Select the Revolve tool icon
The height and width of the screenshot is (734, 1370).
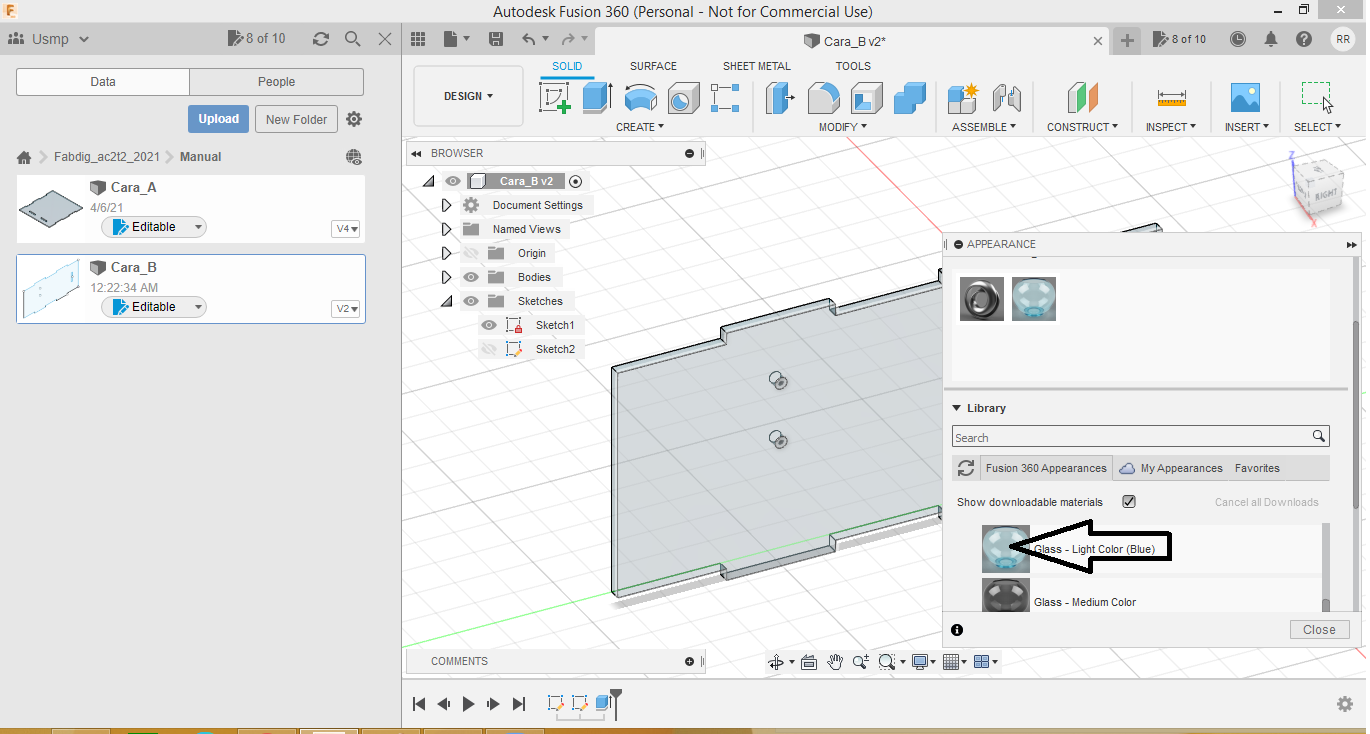coord(640,98)
